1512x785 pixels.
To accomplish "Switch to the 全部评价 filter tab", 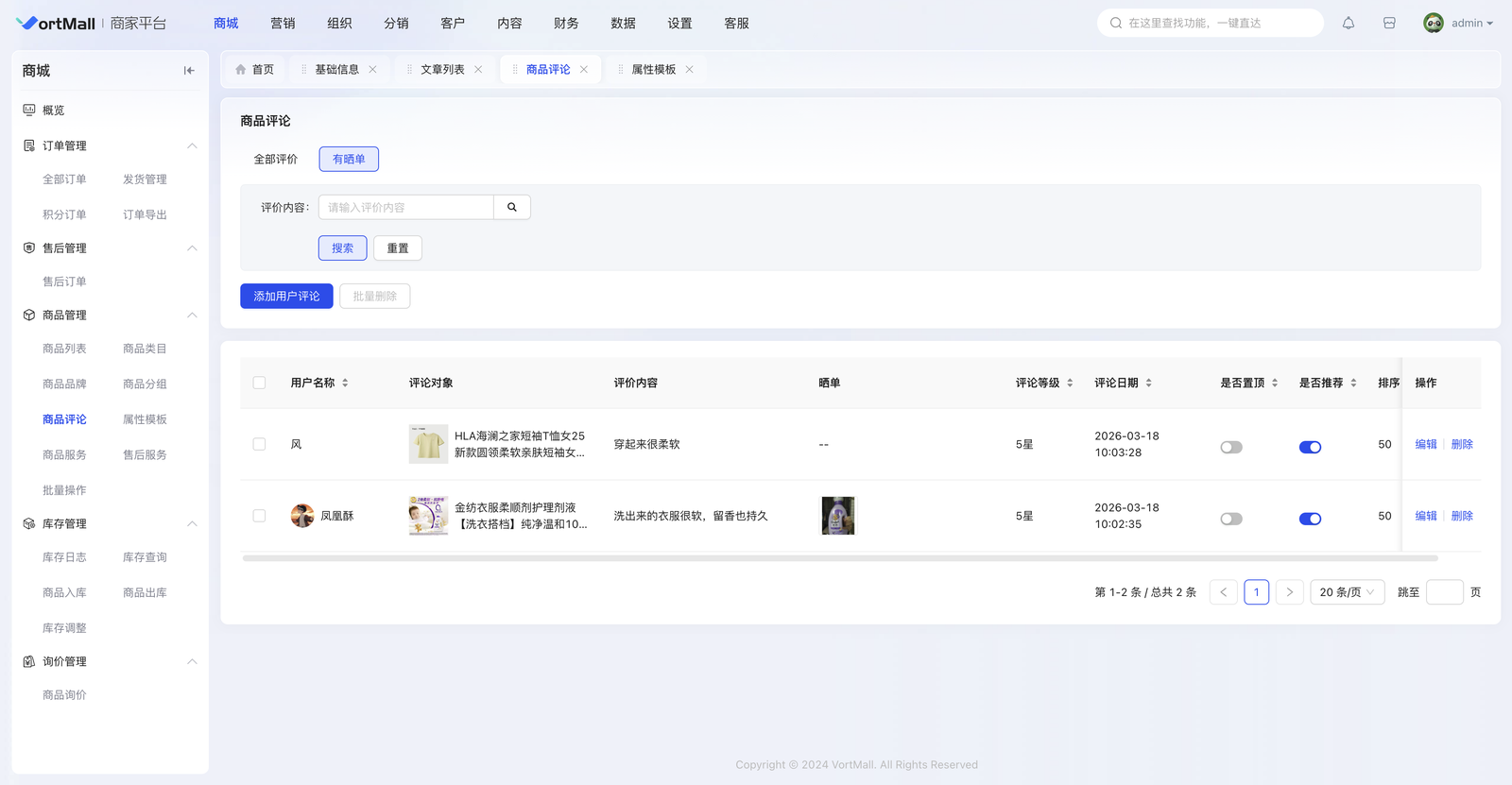I will (275, 160).
